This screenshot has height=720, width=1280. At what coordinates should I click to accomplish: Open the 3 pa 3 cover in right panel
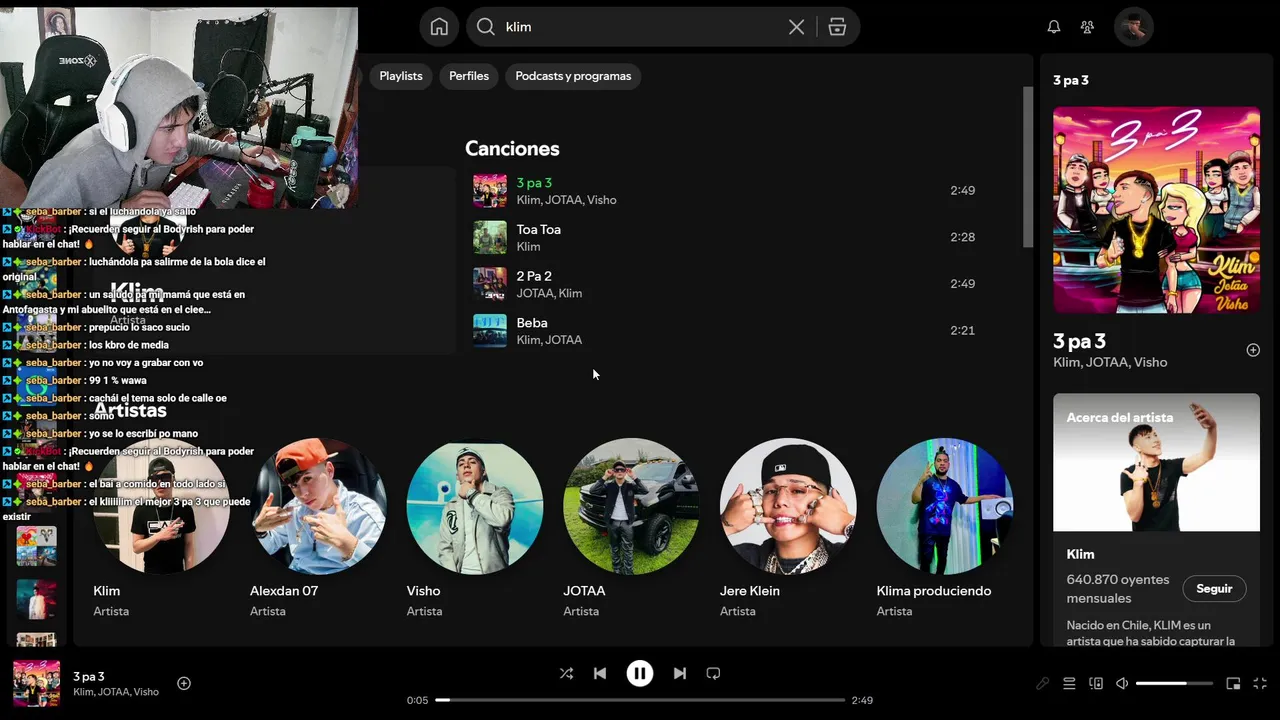[x=1156, y=210]
